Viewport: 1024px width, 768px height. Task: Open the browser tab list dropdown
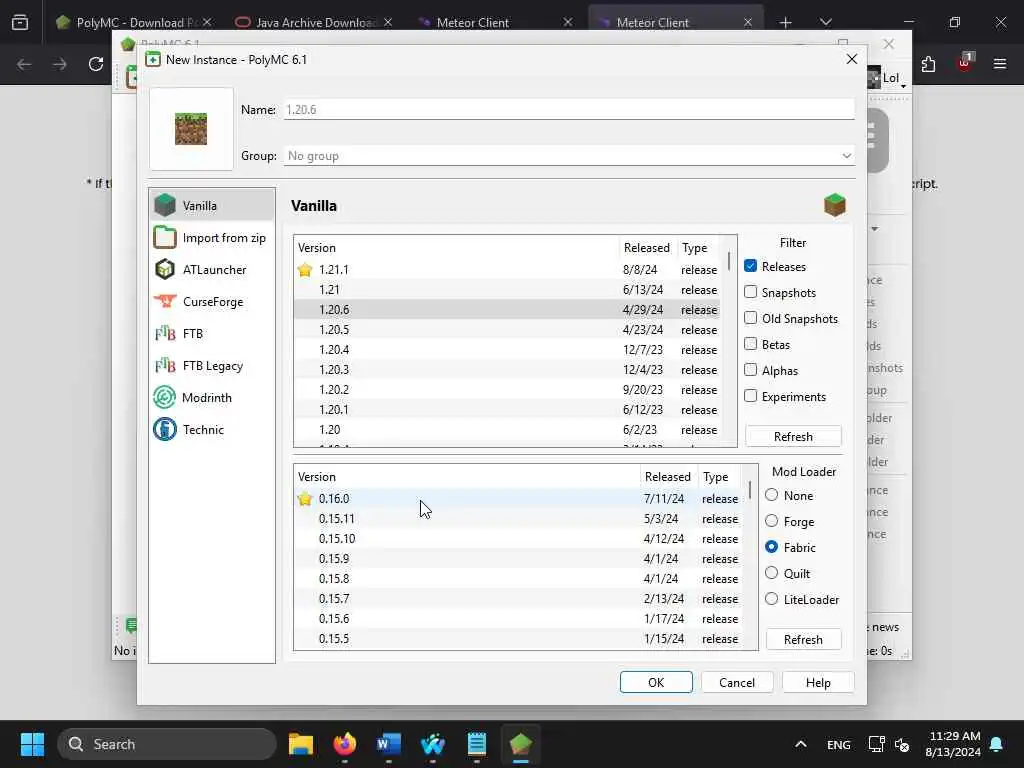(825, 22)
